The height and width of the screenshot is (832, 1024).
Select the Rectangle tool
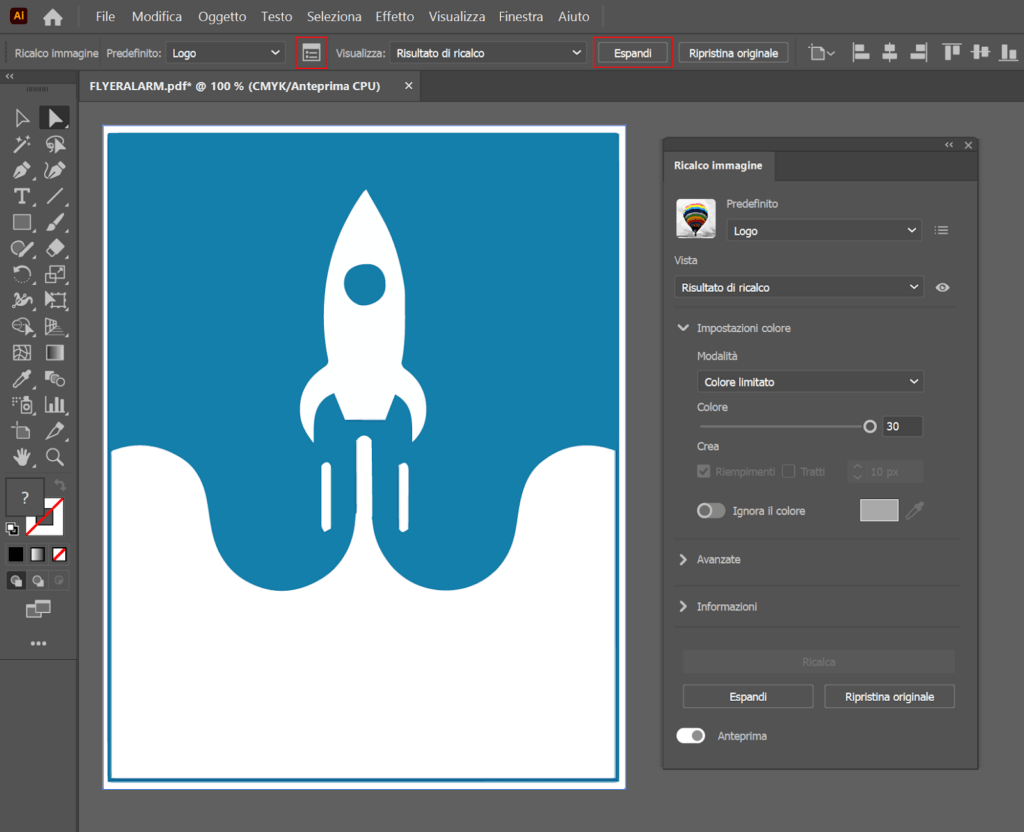tap(22, 222)
